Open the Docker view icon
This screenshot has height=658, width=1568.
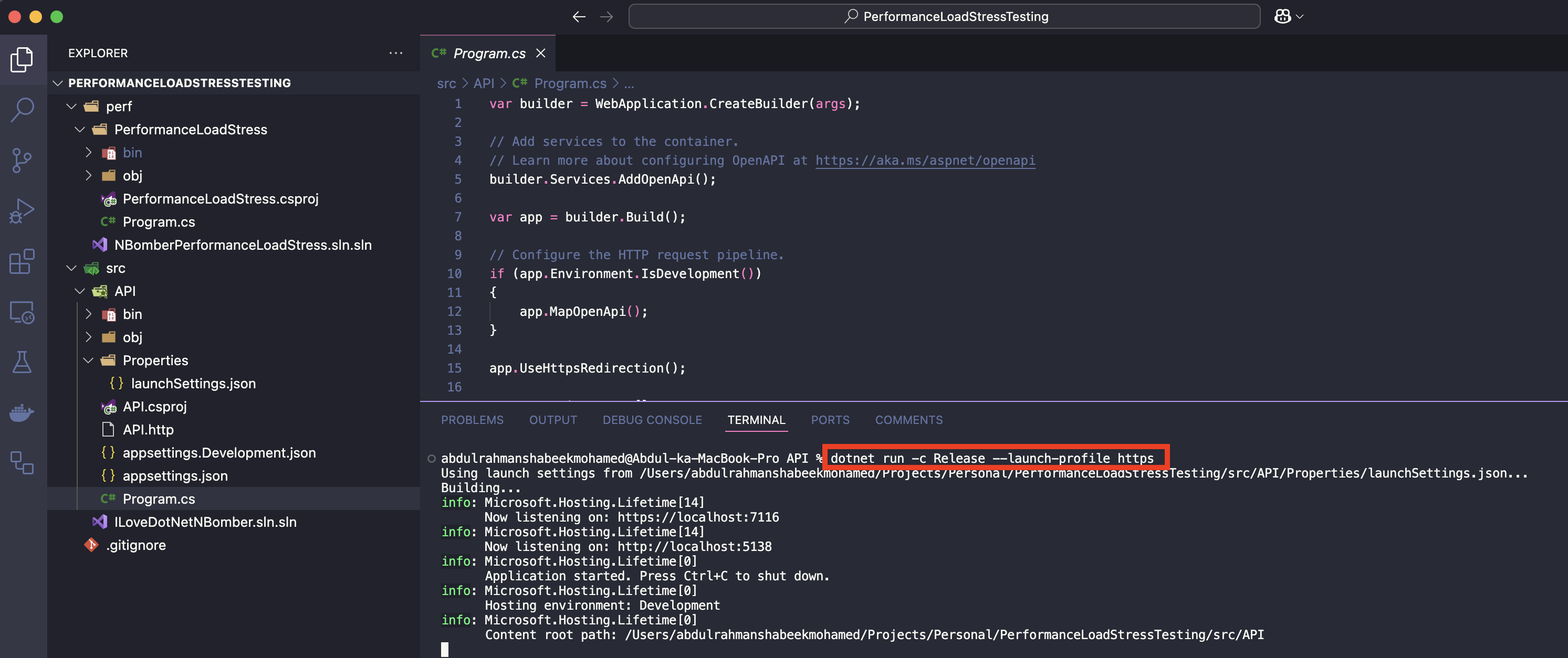pyautogui.click(x=22, y=412)
